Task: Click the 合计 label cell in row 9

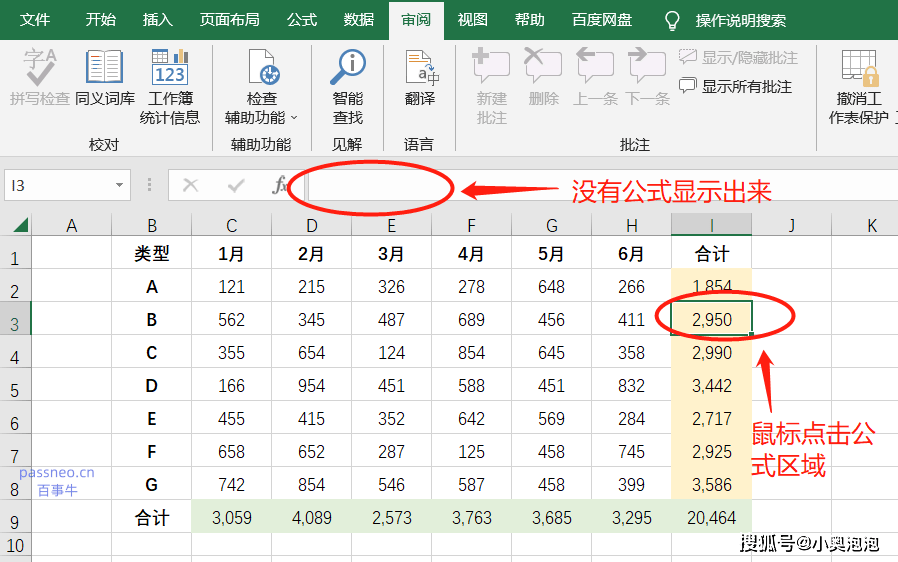Action: point(151,517)
